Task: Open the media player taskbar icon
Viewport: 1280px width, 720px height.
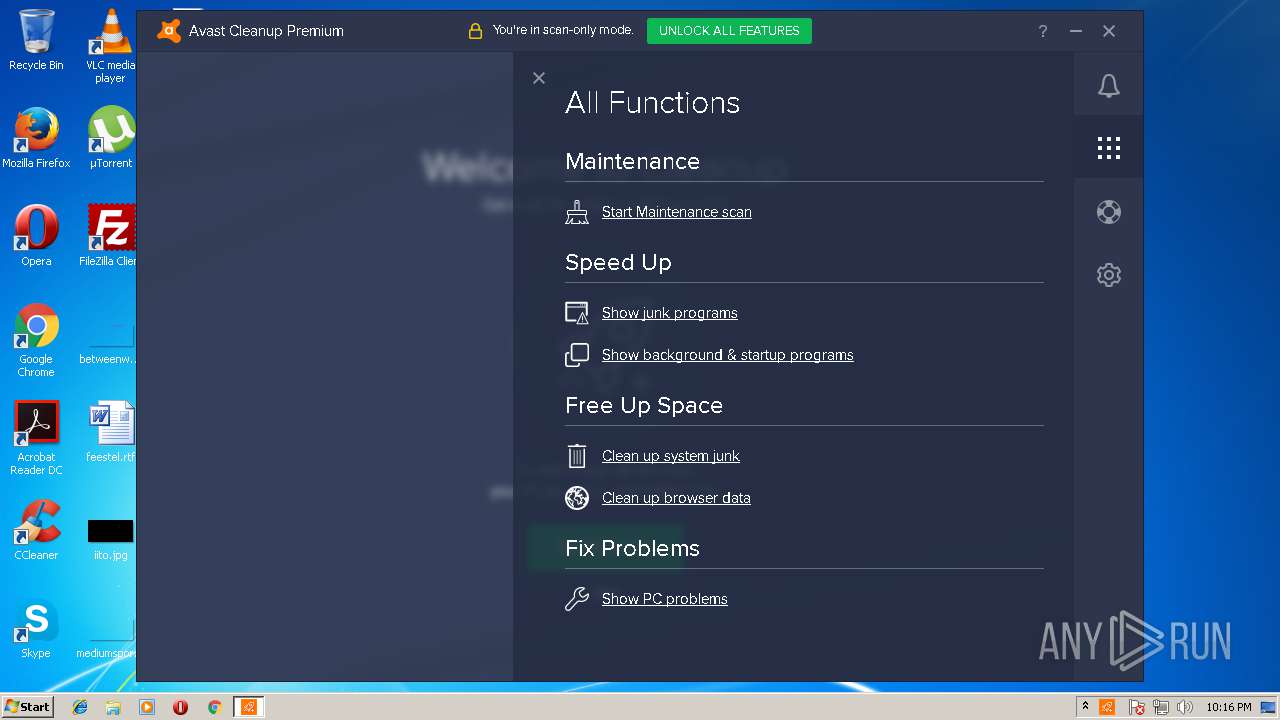Action: [x=147, y=707]
